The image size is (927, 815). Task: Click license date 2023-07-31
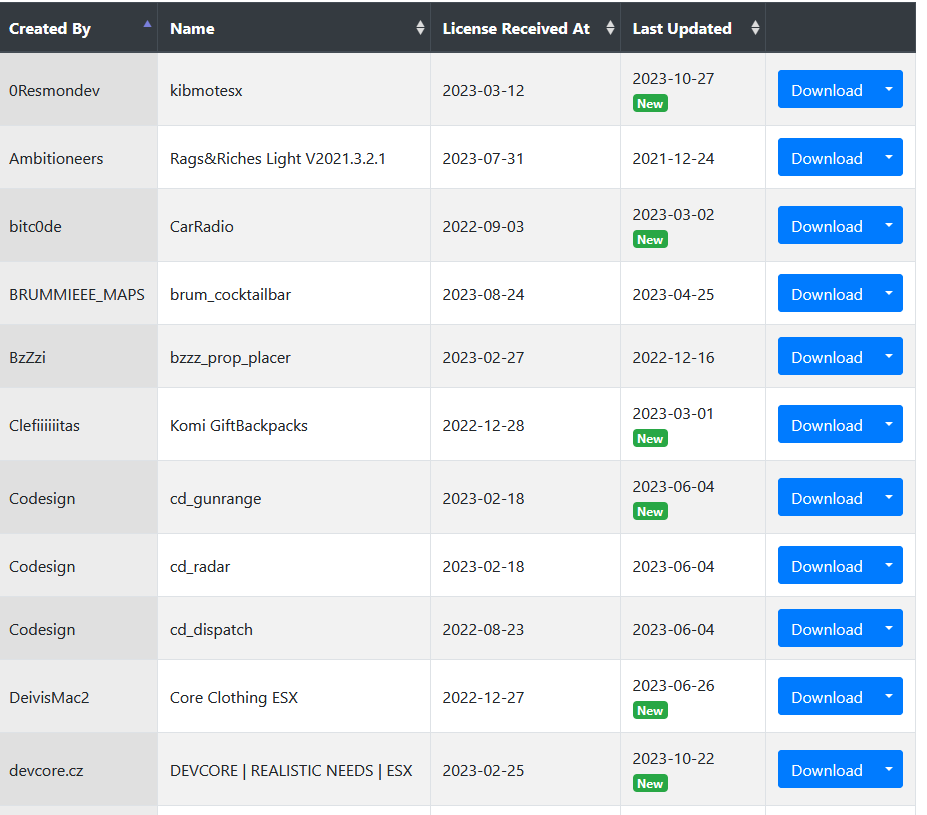483,158
